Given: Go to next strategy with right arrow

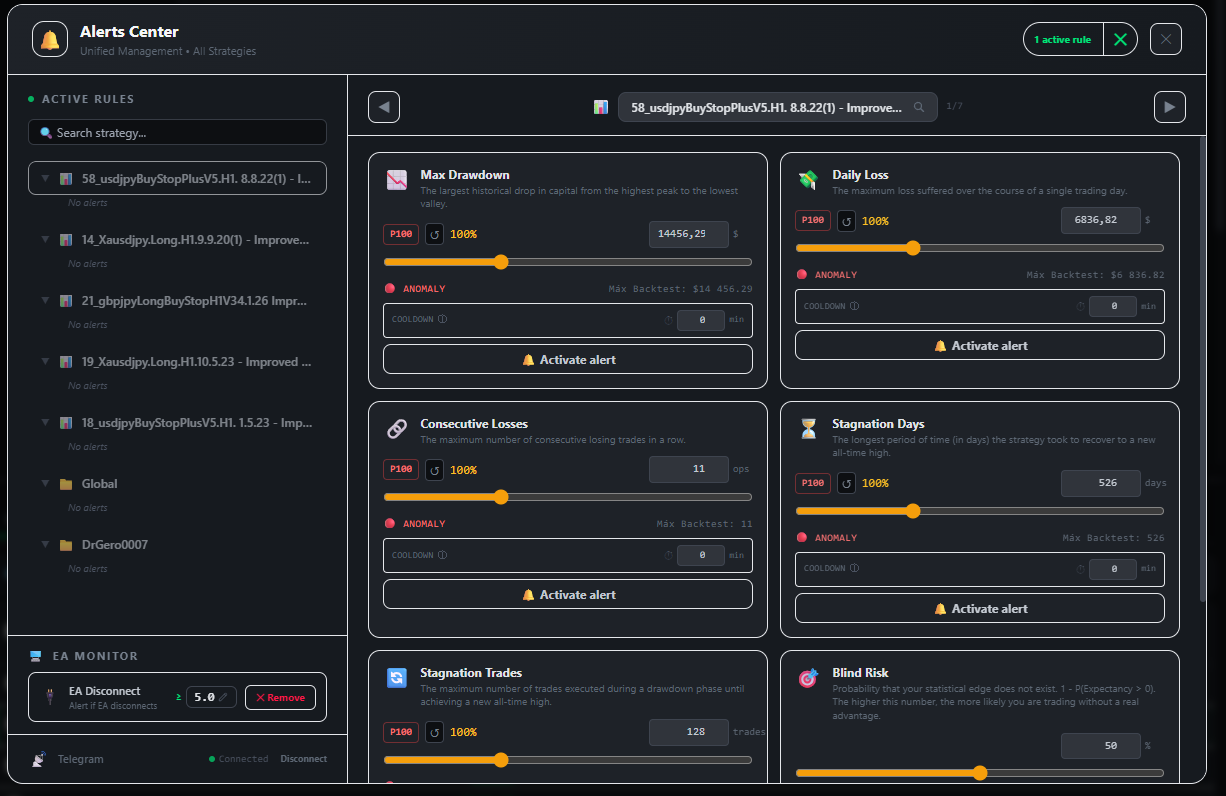Looking at the screenshot, I should tap(1170, 107).
